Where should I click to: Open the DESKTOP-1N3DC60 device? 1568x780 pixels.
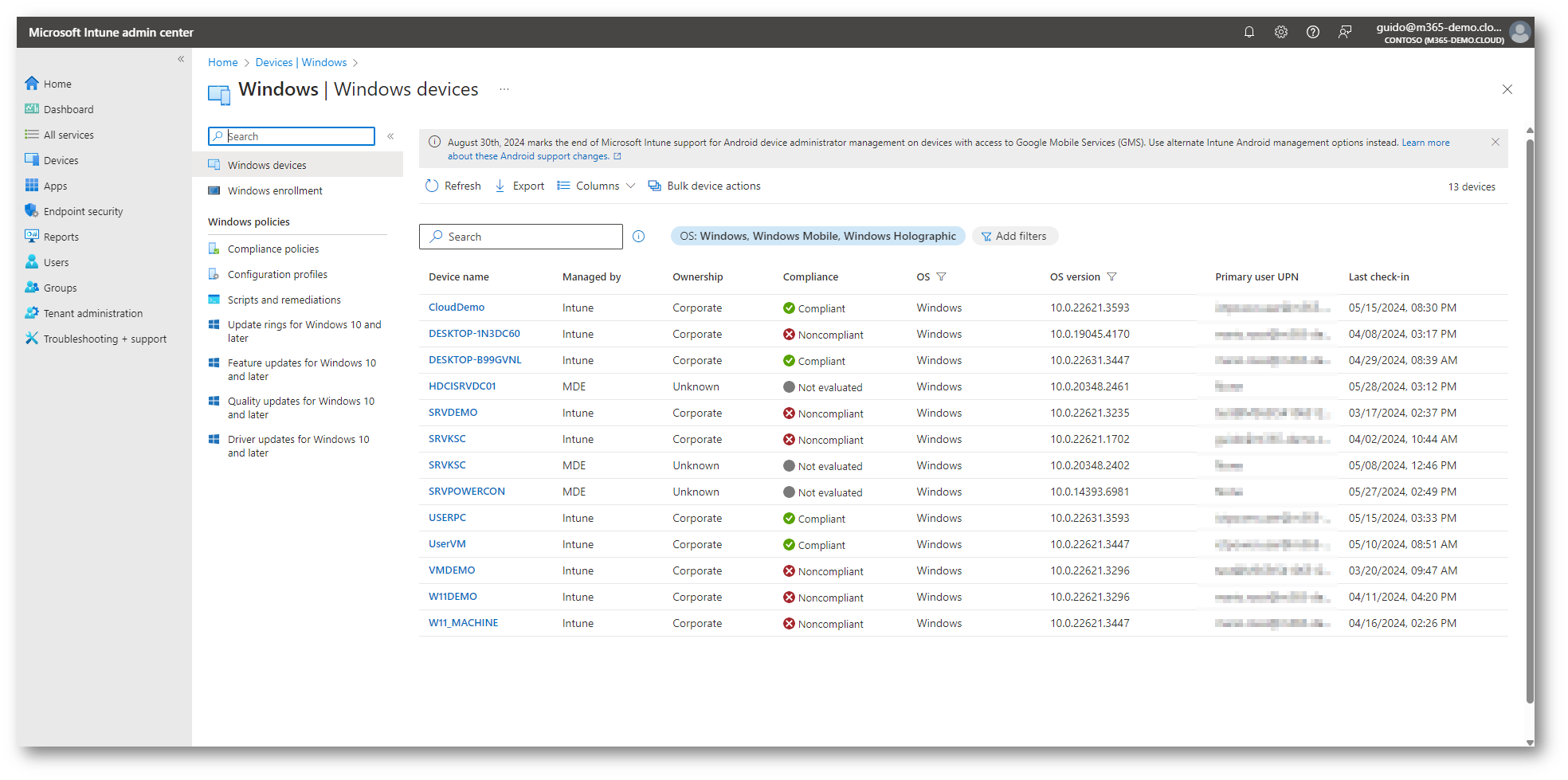pyautogui.click(x=474, y=333)
